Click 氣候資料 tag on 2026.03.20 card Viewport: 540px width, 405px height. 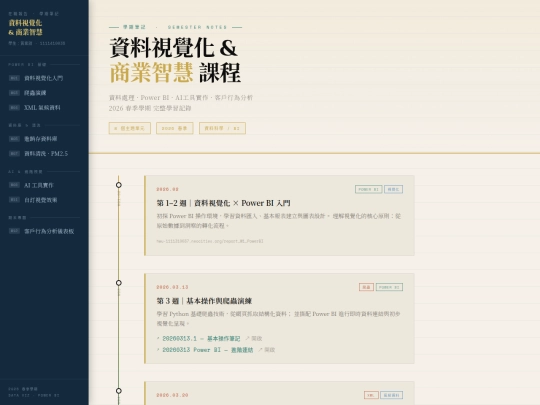(x=391, y=395)
